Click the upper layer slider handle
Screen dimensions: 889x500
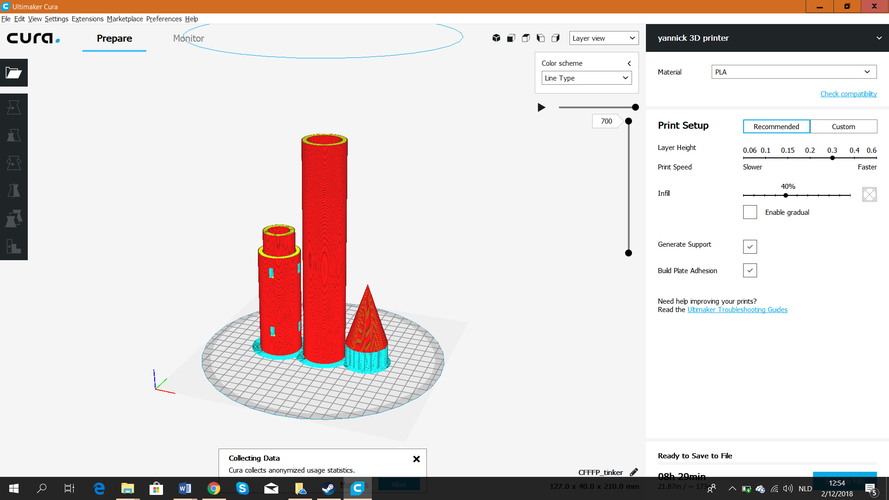628,121
